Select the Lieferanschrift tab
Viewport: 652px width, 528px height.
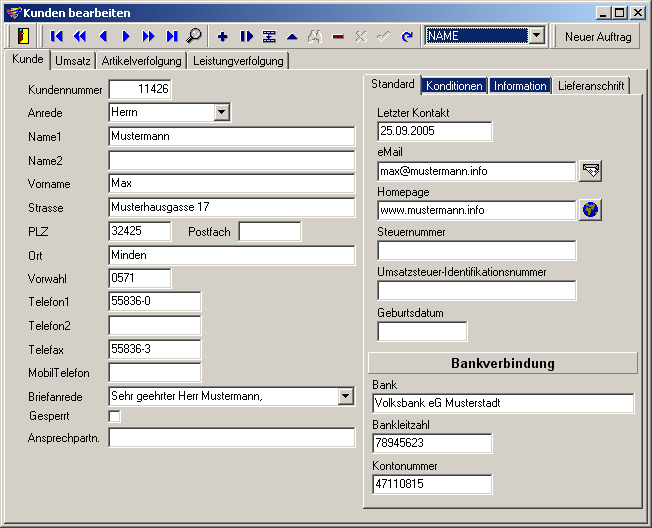pyautogui.click(x=591, y=86)
